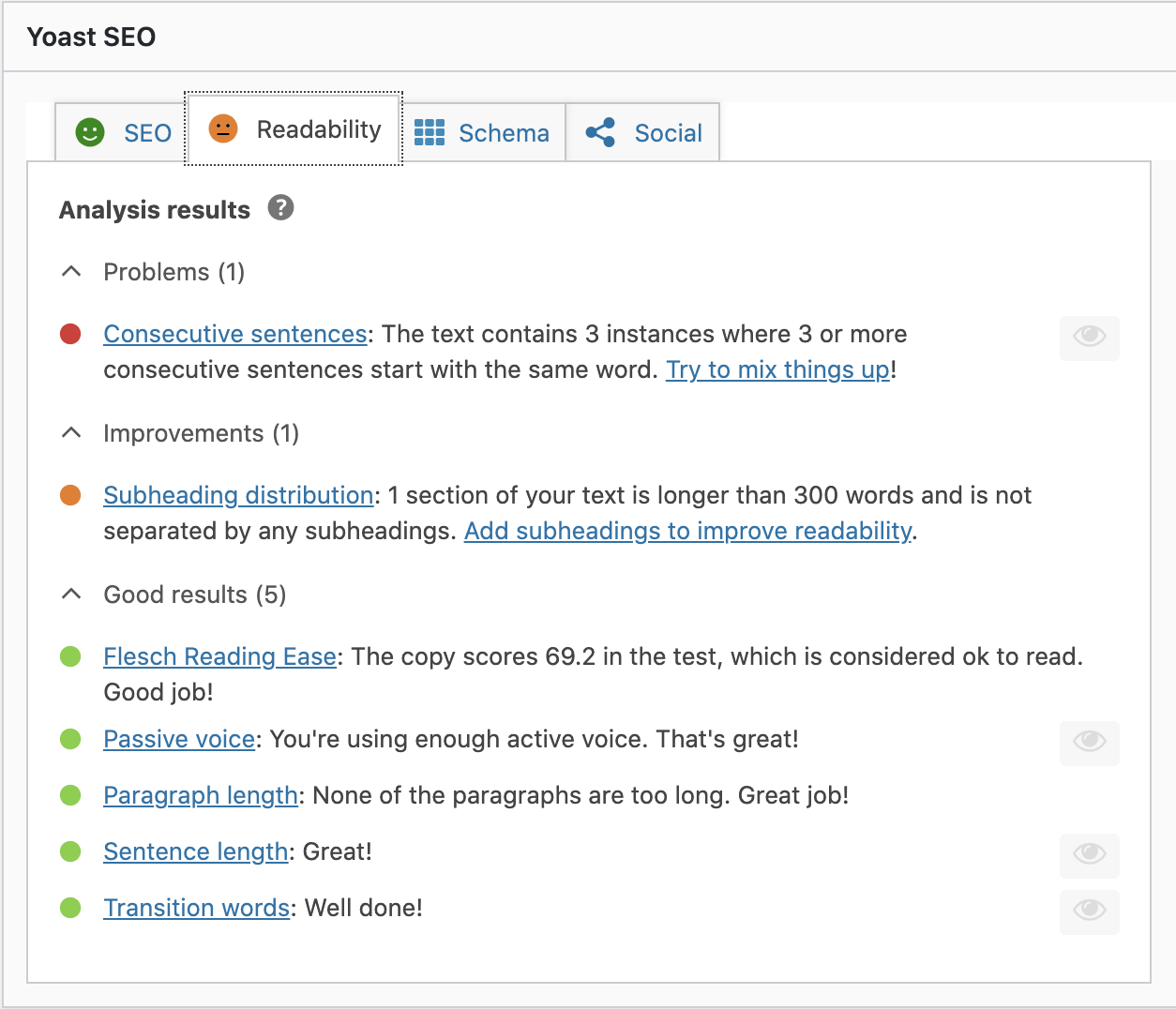
Task: Select the blue grid Schema icon
Action: (430, 132)
